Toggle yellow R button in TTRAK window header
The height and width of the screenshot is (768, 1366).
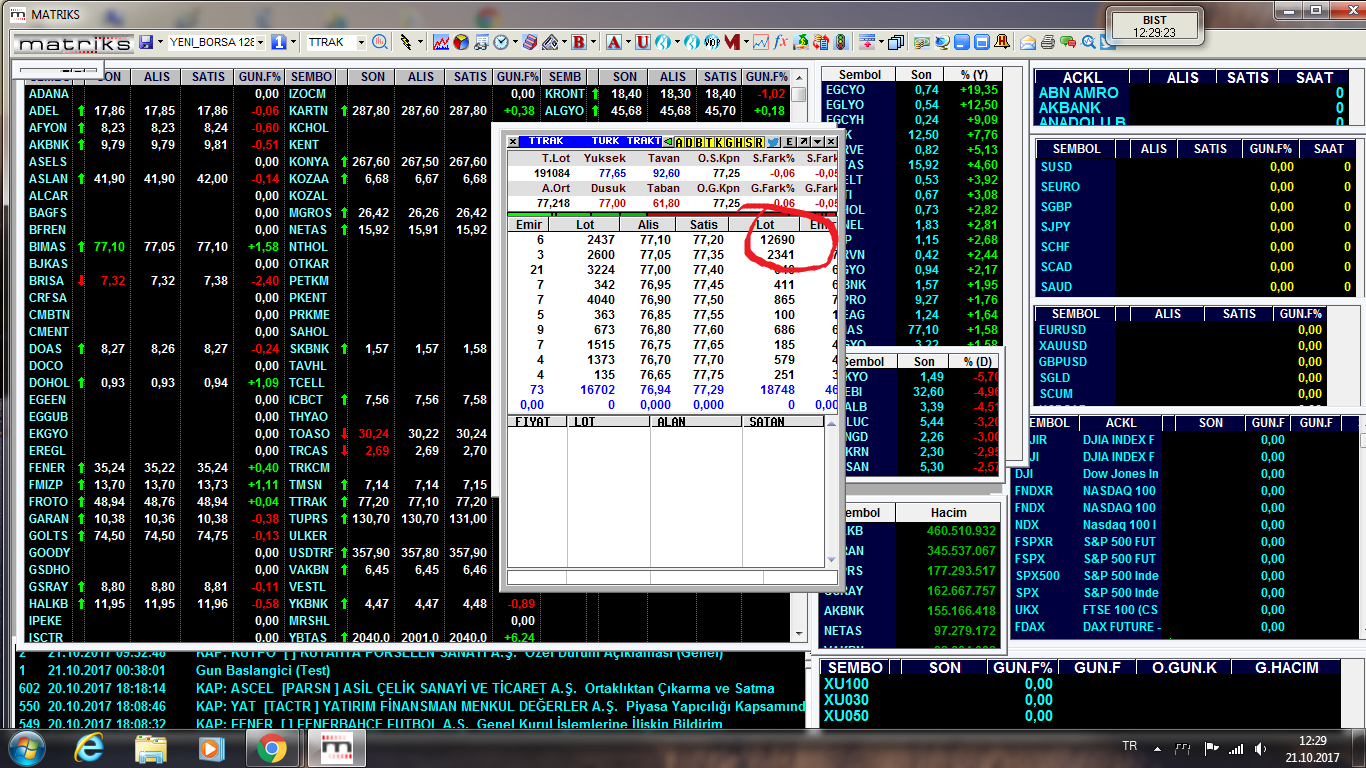point(759,141)
